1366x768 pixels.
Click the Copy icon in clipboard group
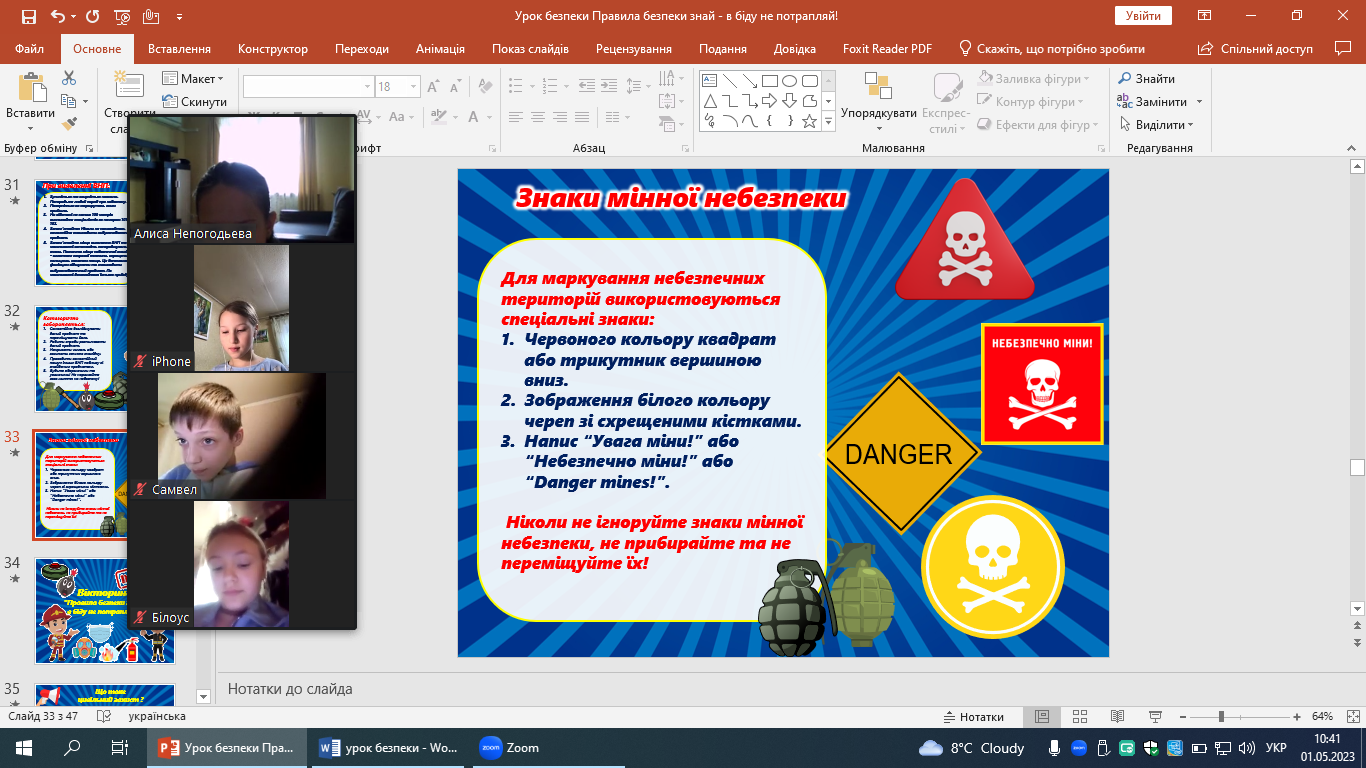point(69,101)
